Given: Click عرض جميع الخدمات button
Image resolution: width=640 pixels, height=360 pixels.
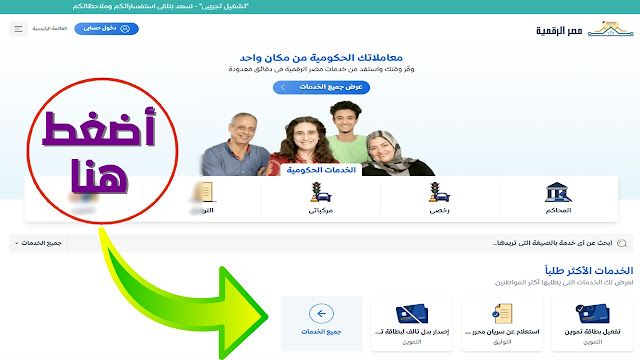Looking at the screenshot, I should 321,87.
